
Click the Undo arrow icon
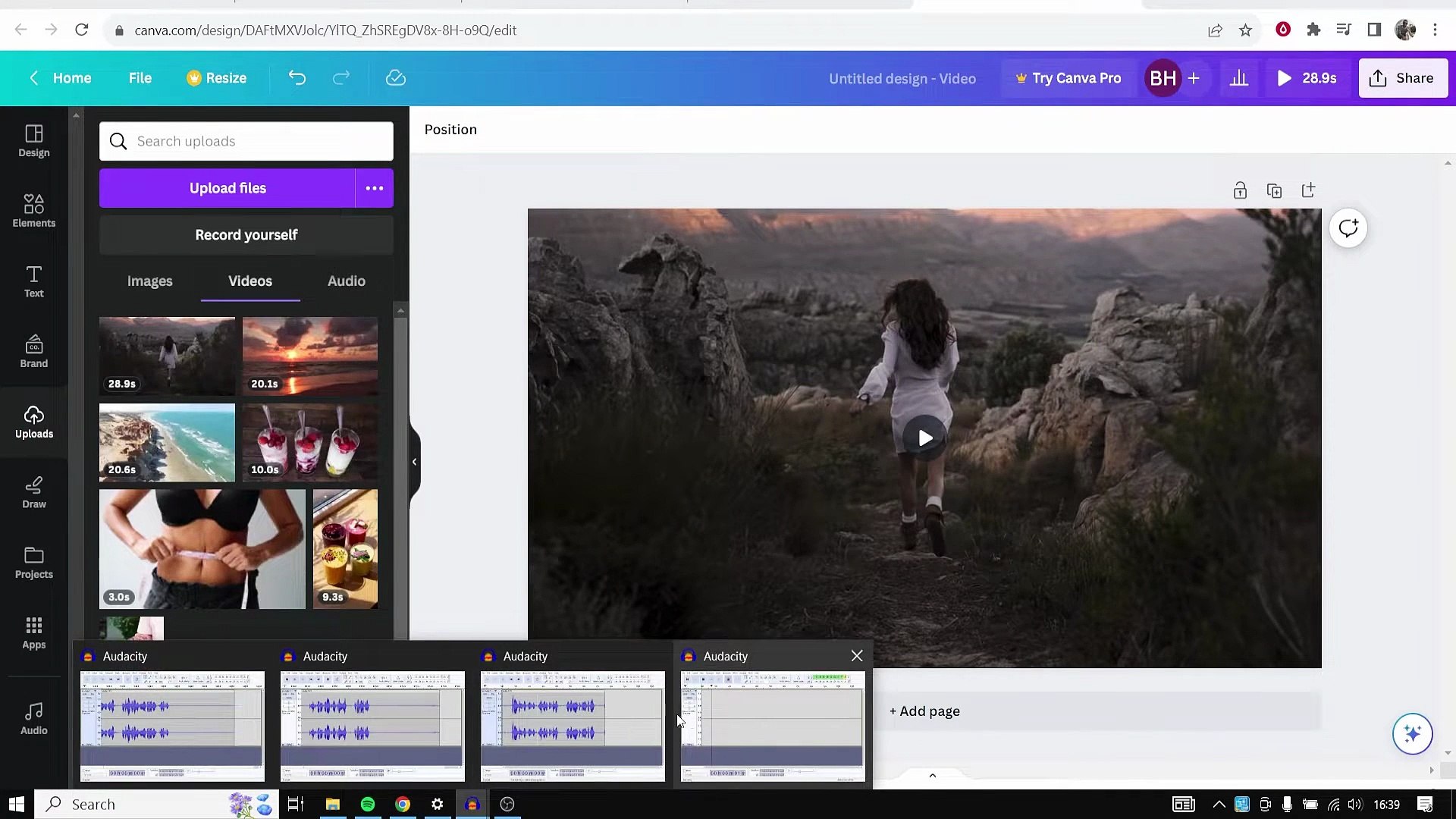click(297, 77)
